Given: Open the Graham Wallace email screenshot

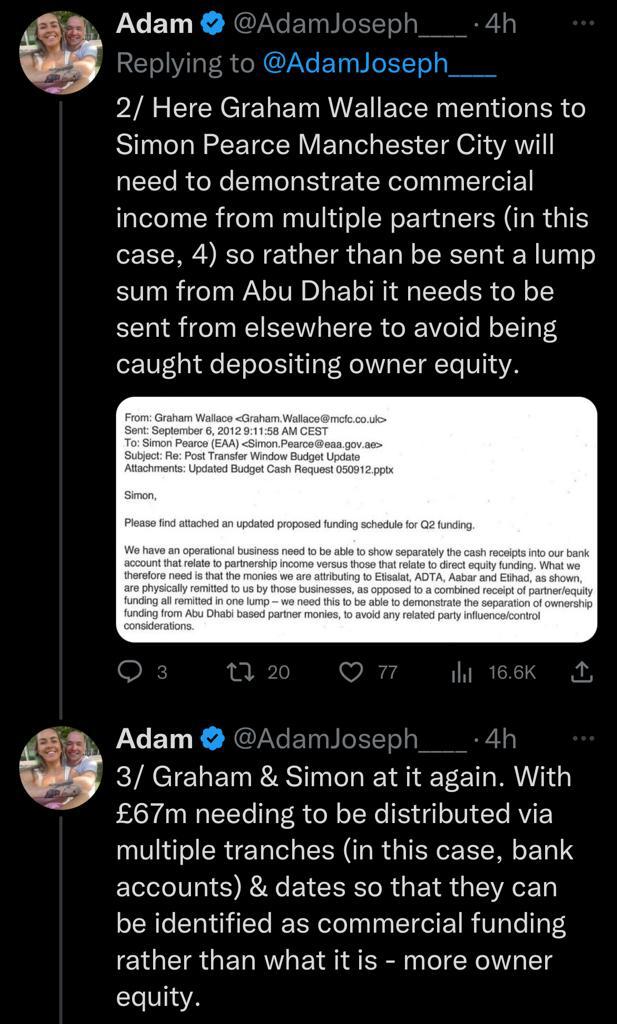Looking at the screenshot, I should 356,520.
